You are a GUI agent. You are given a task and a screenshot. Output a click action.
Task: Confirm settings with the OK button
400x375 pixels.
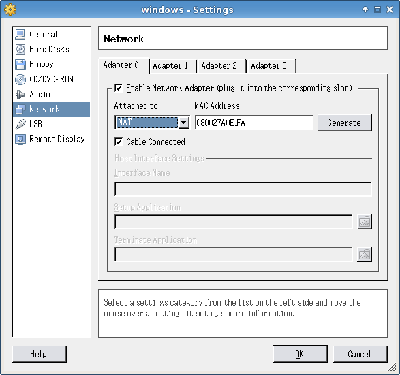[300, 354]
